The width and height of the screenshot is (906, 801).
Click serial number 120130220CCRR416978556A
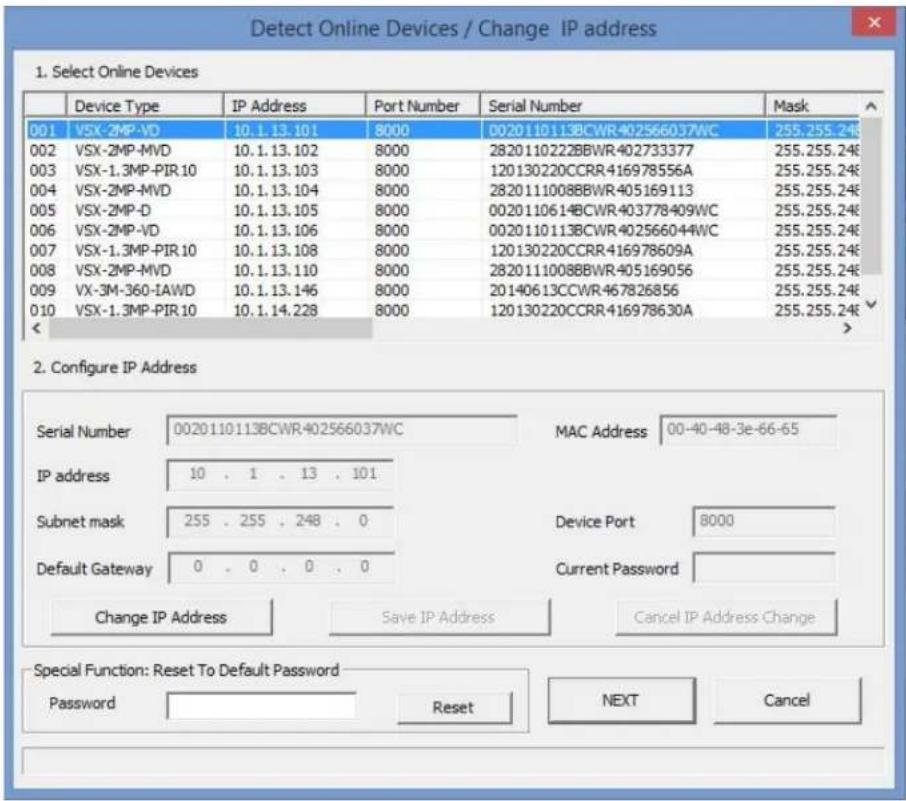click(x=591, y=170)
